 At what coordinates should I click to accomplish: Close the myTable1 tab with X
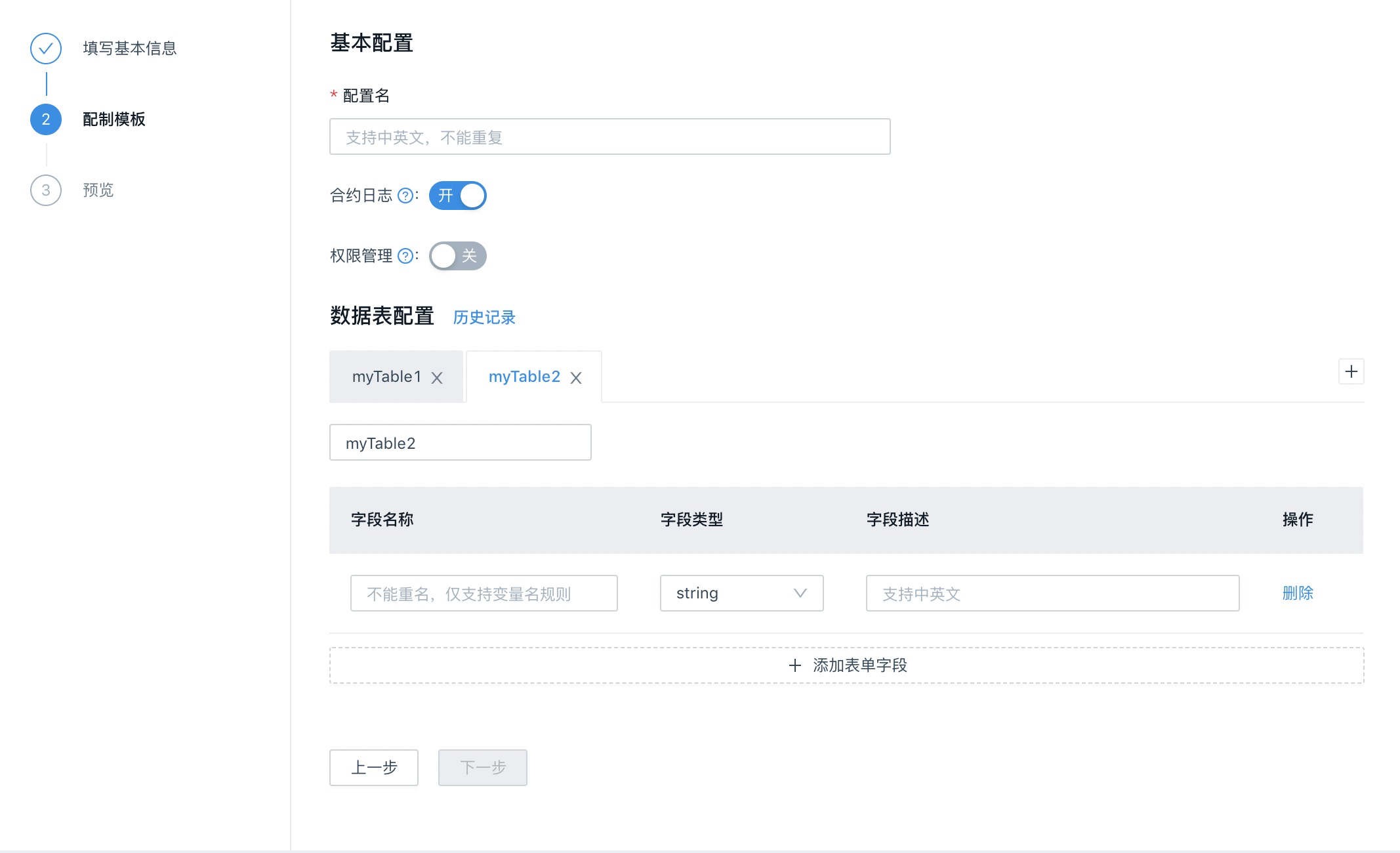[437, 378]
